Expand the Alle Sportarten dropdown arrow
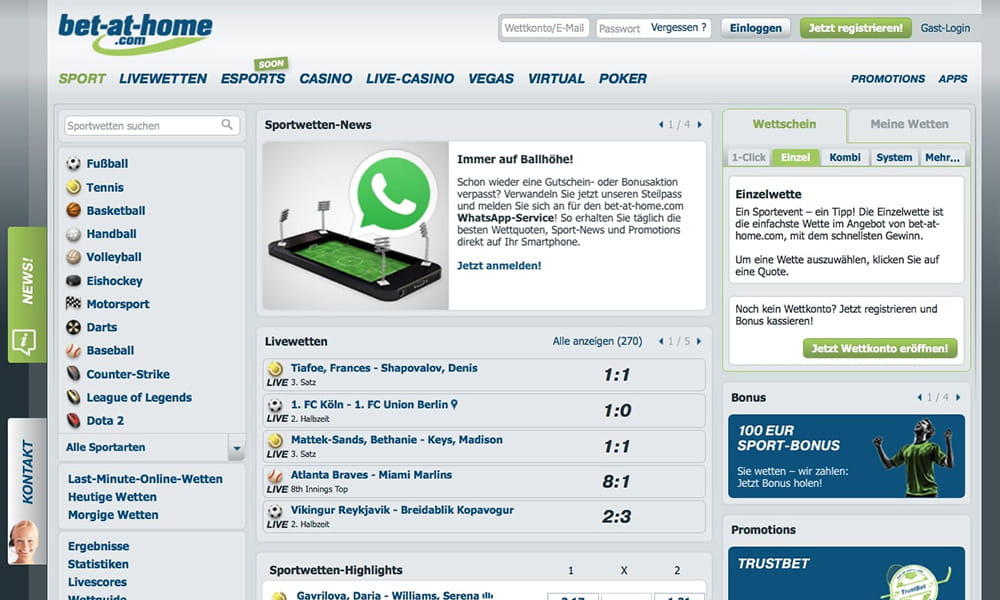The width and height of the screenshot is (1000, 600). pos(237,448)
